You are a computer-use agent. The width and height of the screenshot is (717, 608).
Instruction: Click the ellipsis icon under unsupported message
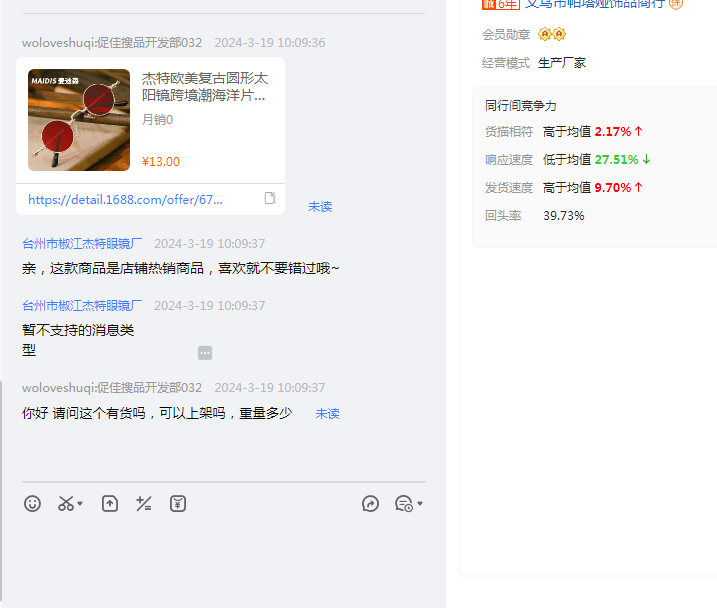point(205,353)
